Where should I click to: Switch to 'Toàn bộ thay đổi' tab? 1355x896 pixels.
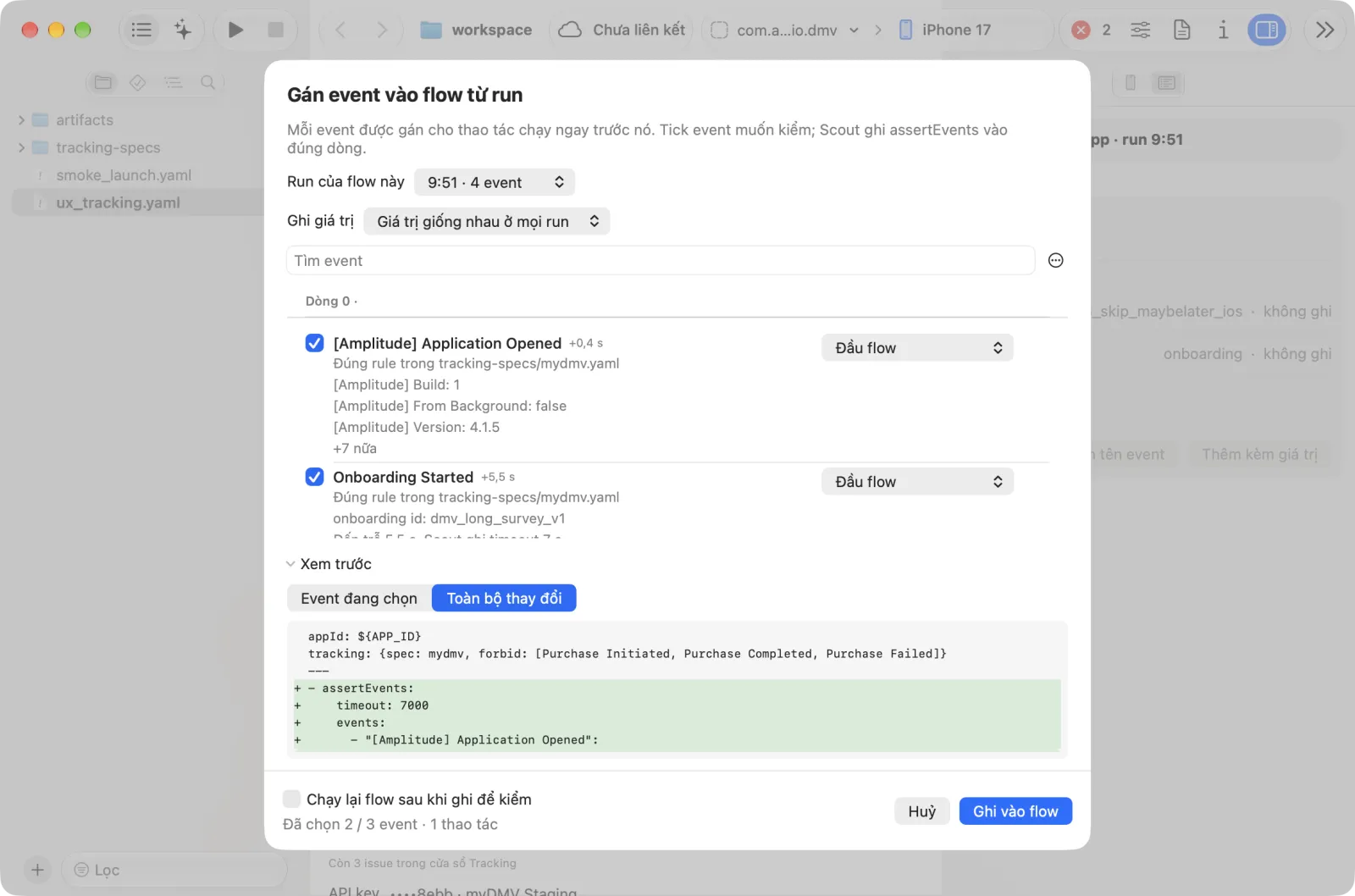pos(504,598)
